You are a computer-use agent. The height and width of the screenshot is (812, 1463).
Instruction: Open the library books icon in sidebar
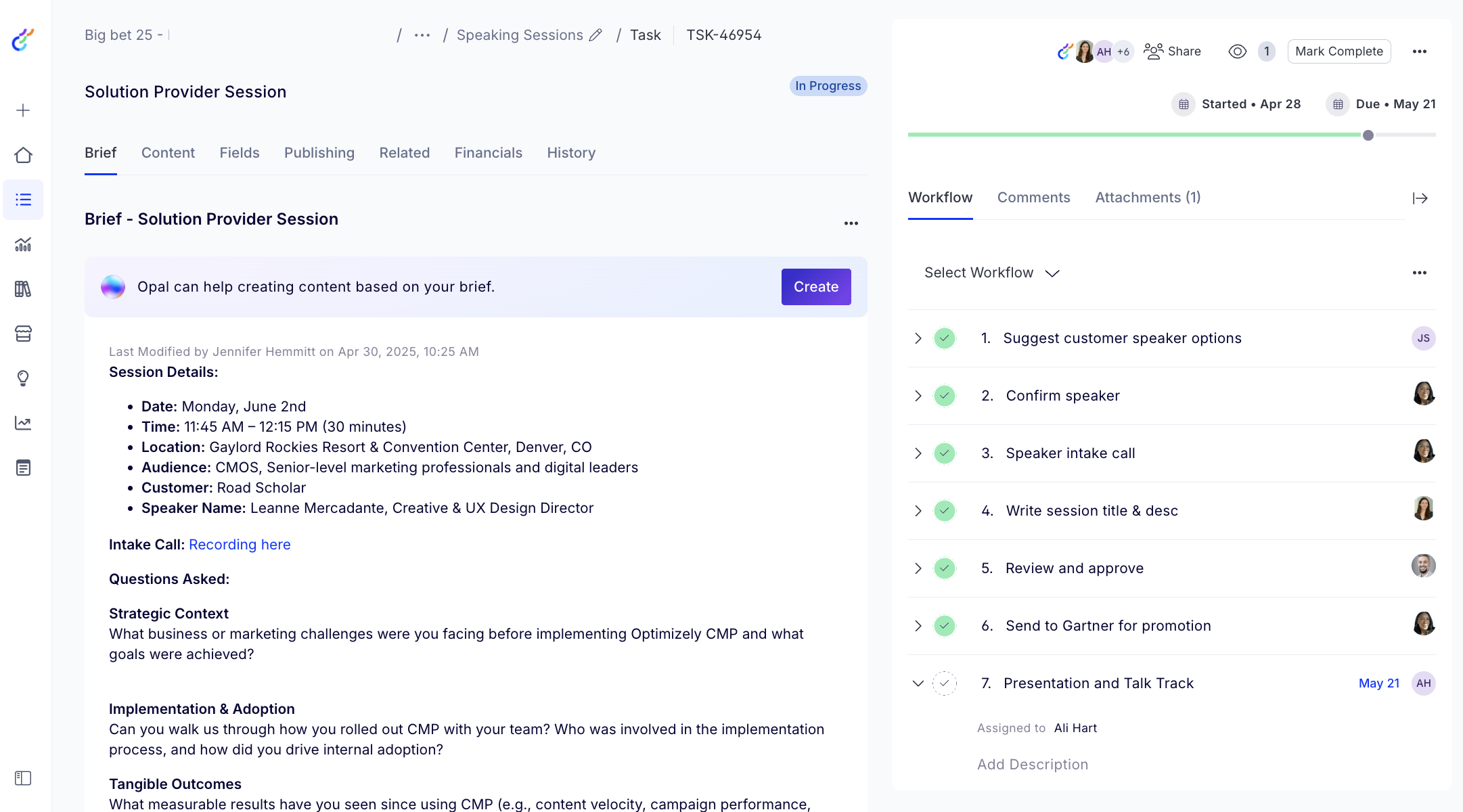pyautogui.click(x=23, y=289)
